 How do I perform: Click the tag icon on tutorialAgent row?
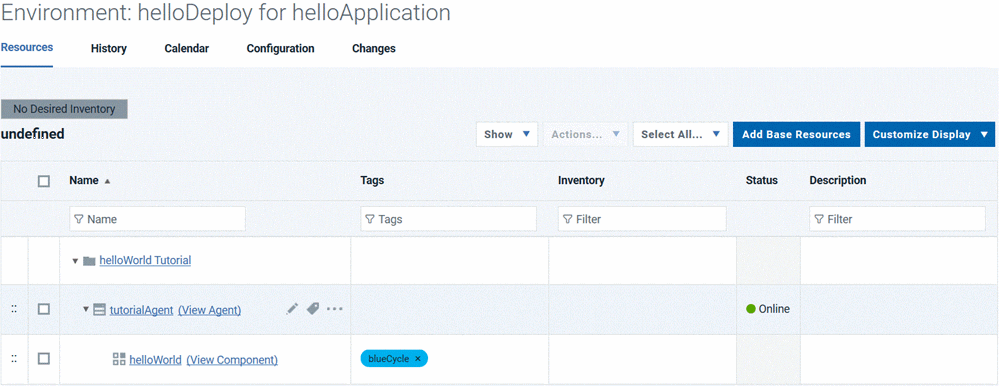pos(312,309)
